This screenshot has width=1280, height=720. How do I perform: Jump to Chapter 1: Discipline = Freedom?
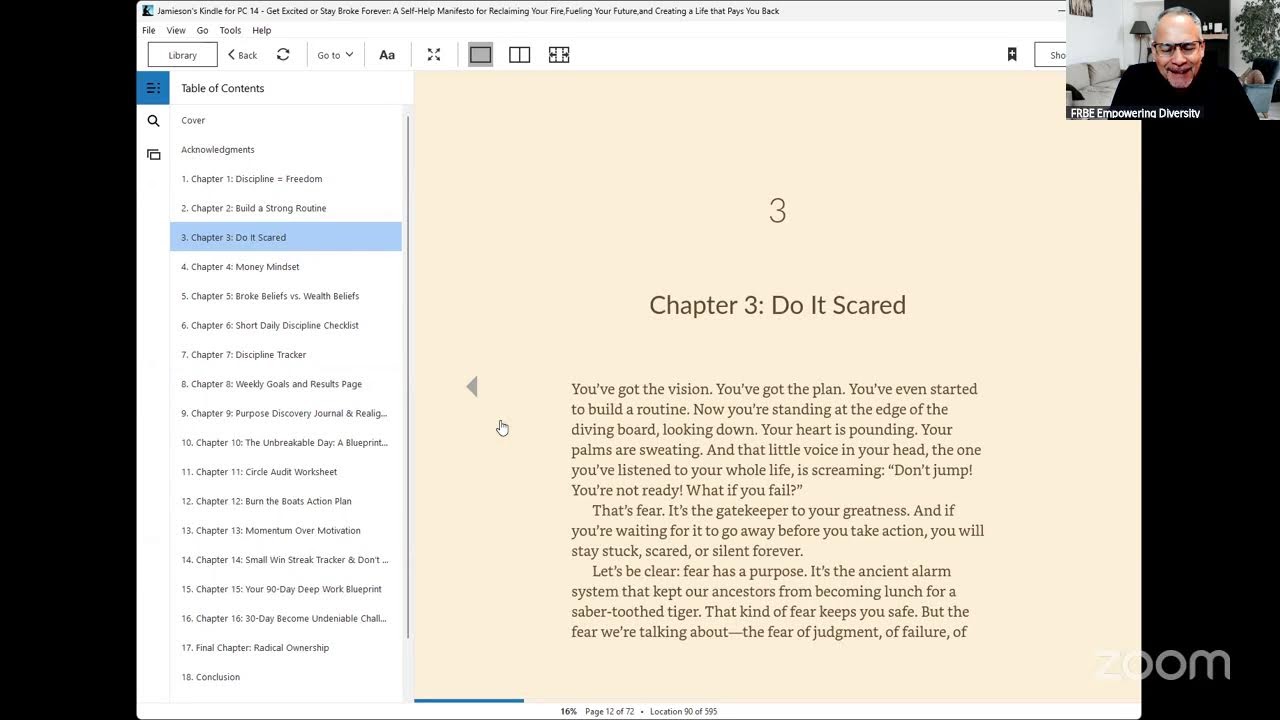tap(285, 179)
